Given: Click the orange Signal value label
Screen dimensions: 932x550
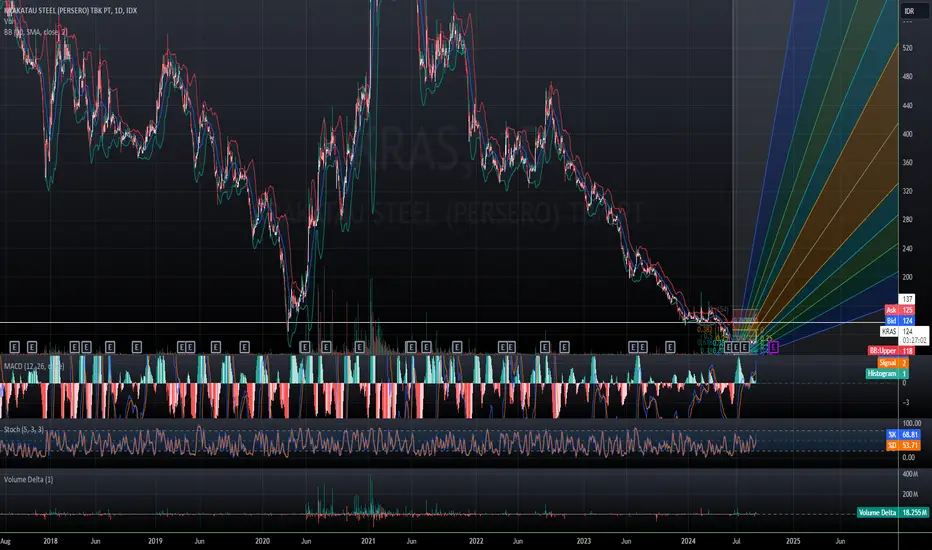Looking at the screenshot, I should [893, 363].
